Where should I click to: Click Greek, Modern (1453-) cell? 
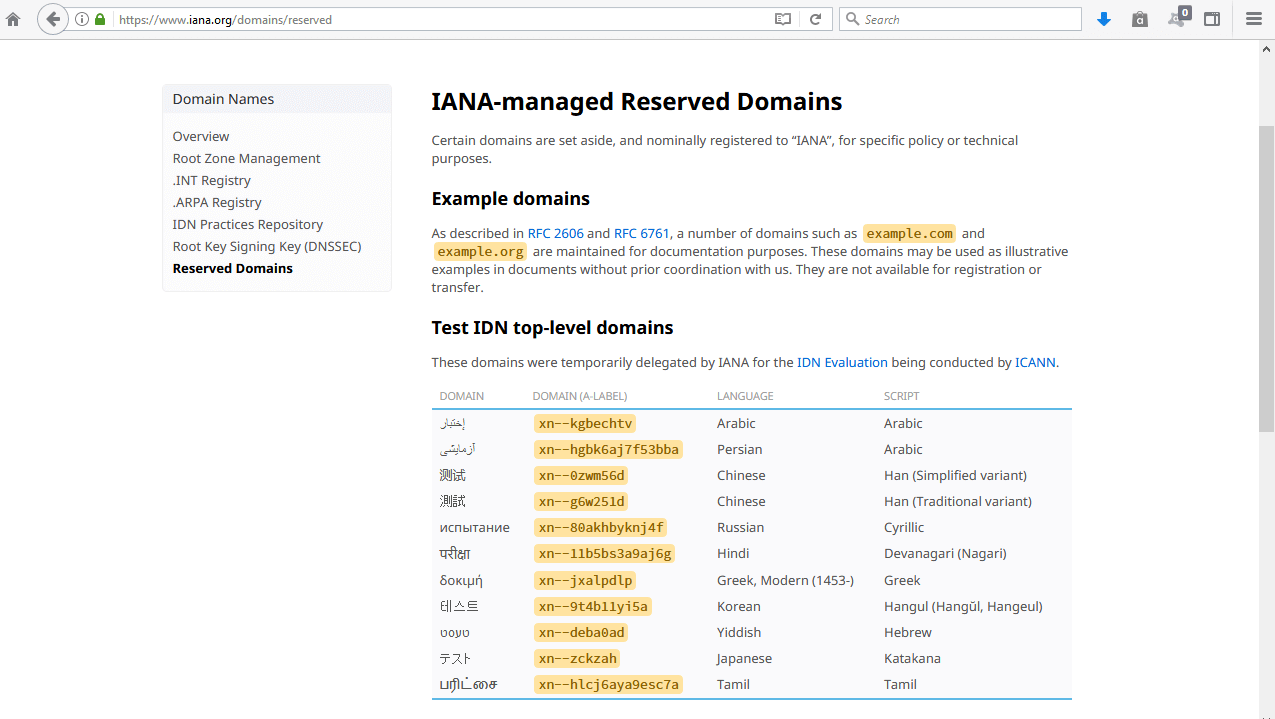(785, 580)
